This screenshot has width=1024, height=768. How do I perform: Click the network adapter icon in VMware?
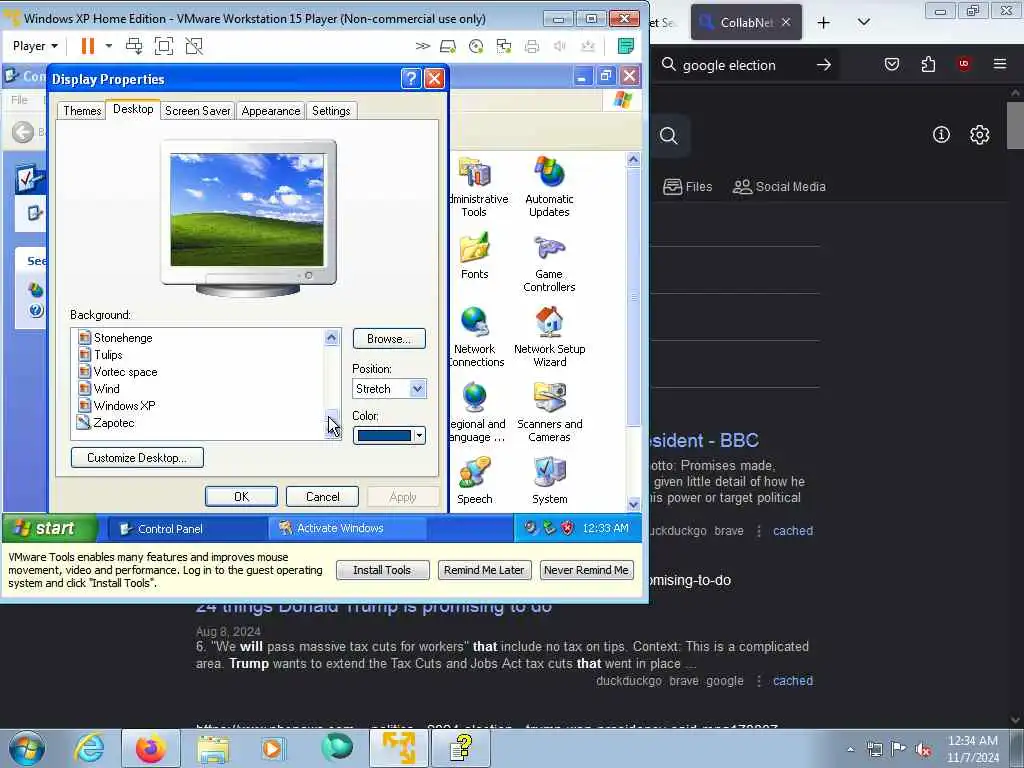(x=504, y=46)
